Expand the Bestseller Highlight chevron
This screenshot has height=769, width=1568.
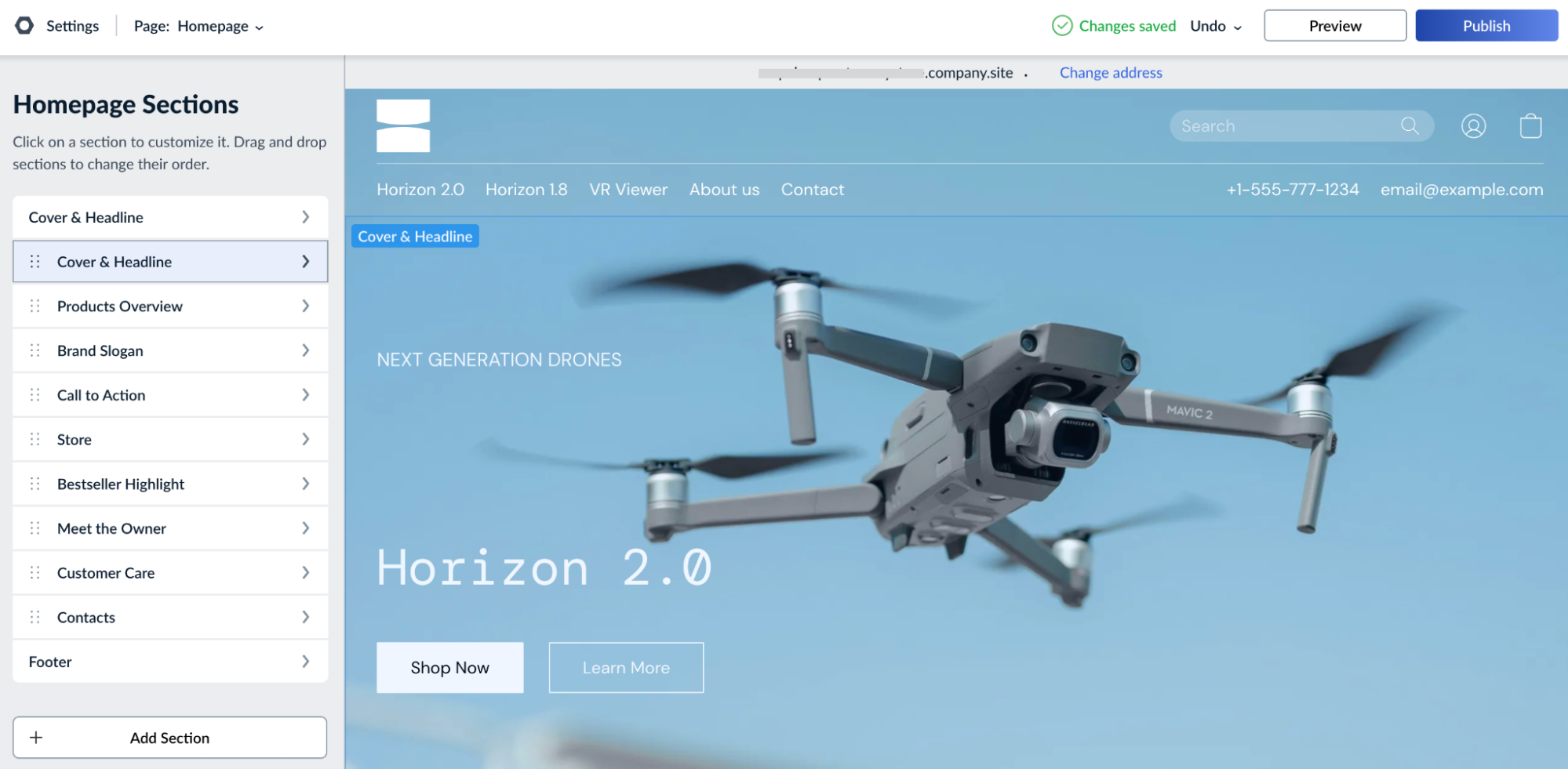(306, 484)
